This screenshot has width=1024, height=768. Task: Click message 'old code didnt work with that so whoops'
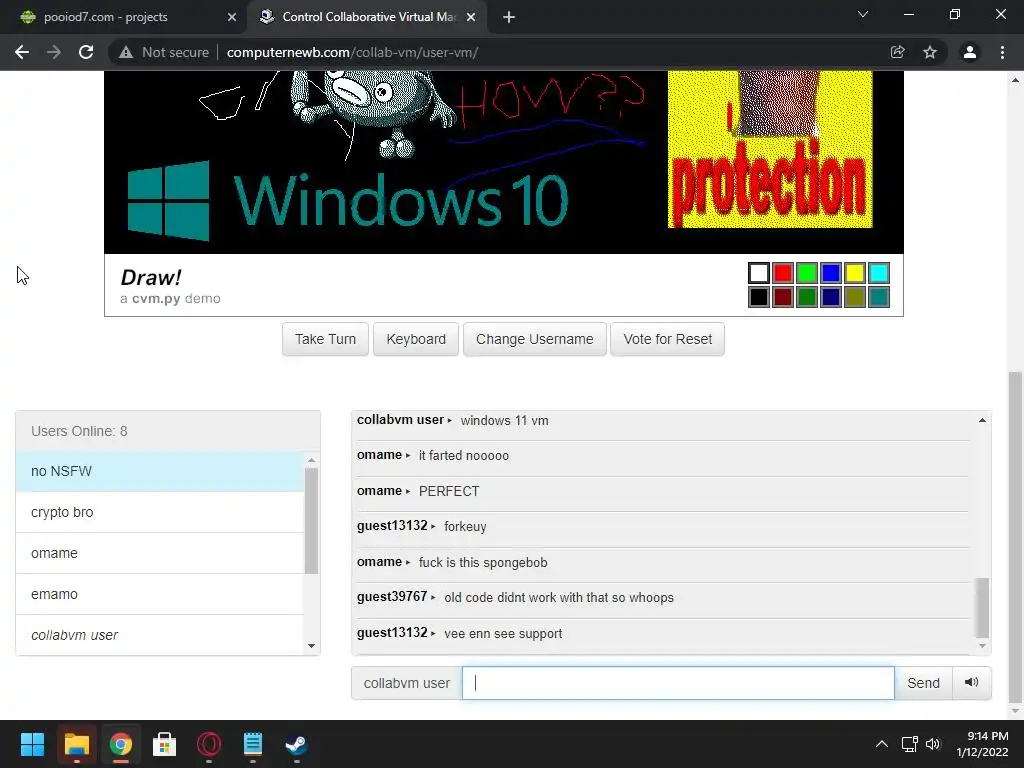(559, 598)
